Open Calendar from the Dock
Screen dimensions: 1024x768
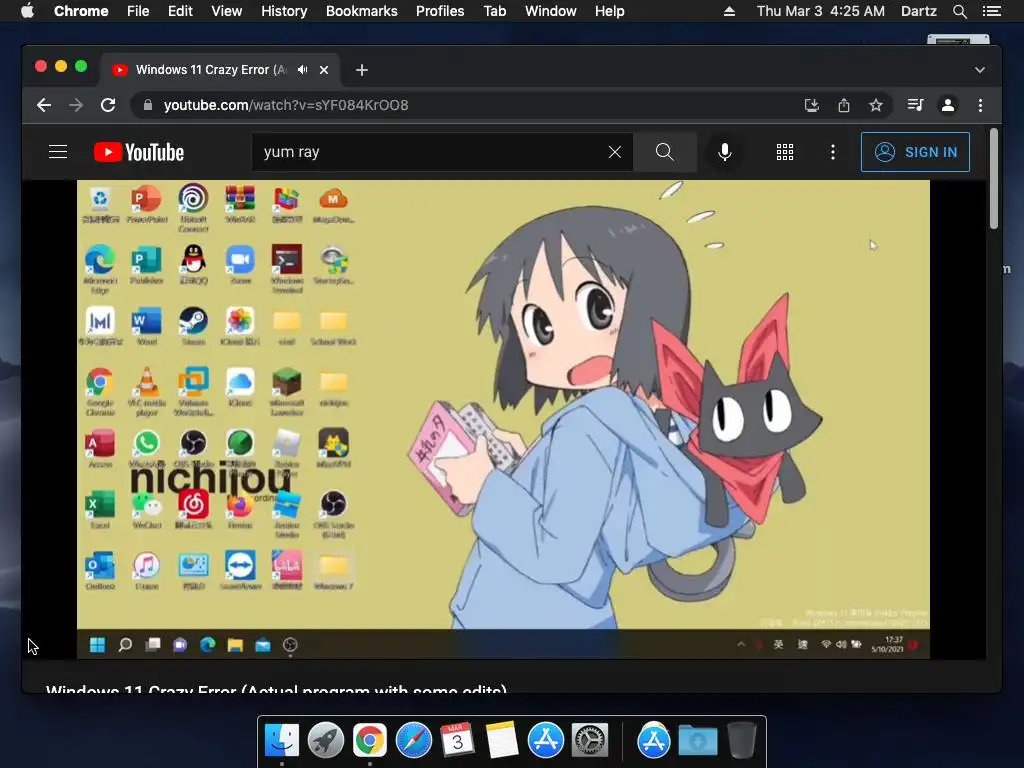pyautogui.click(x=457, y=741)
